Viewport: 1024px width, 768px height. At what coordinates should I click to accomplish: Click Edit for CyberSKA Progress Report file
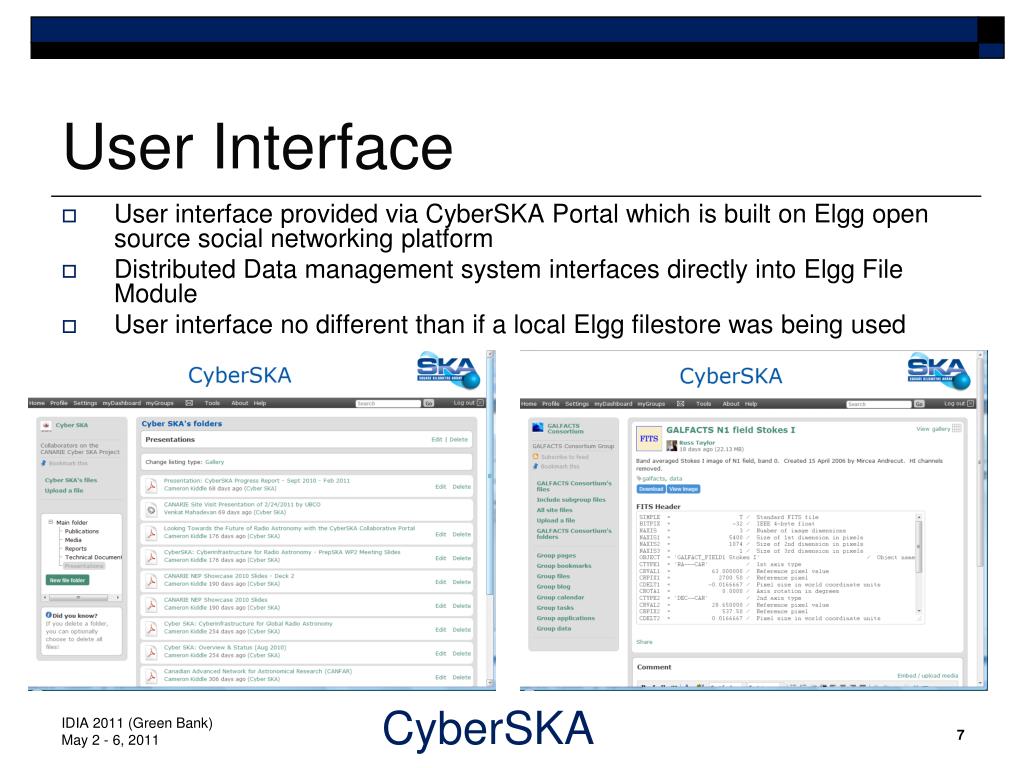click(x=441, y=487)
